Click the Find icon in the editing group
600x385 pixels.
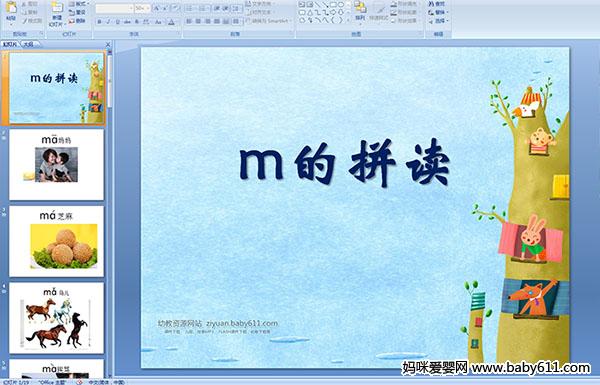437,4
